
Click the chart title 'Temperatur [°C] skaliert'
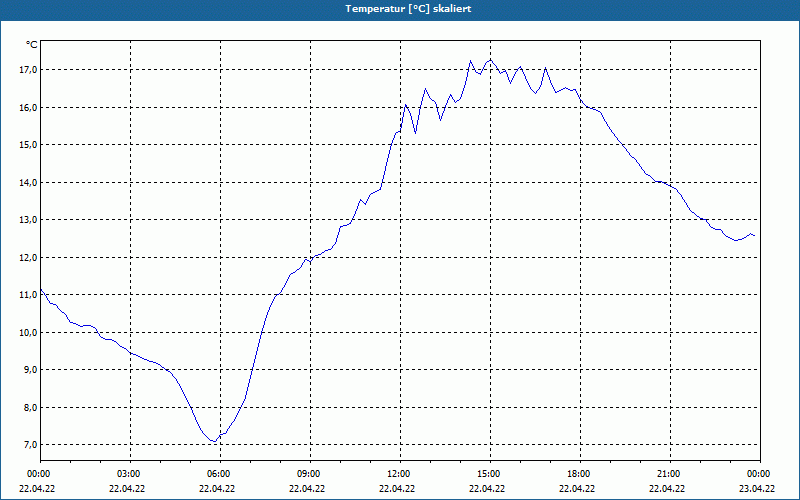[x=408, y=9]
